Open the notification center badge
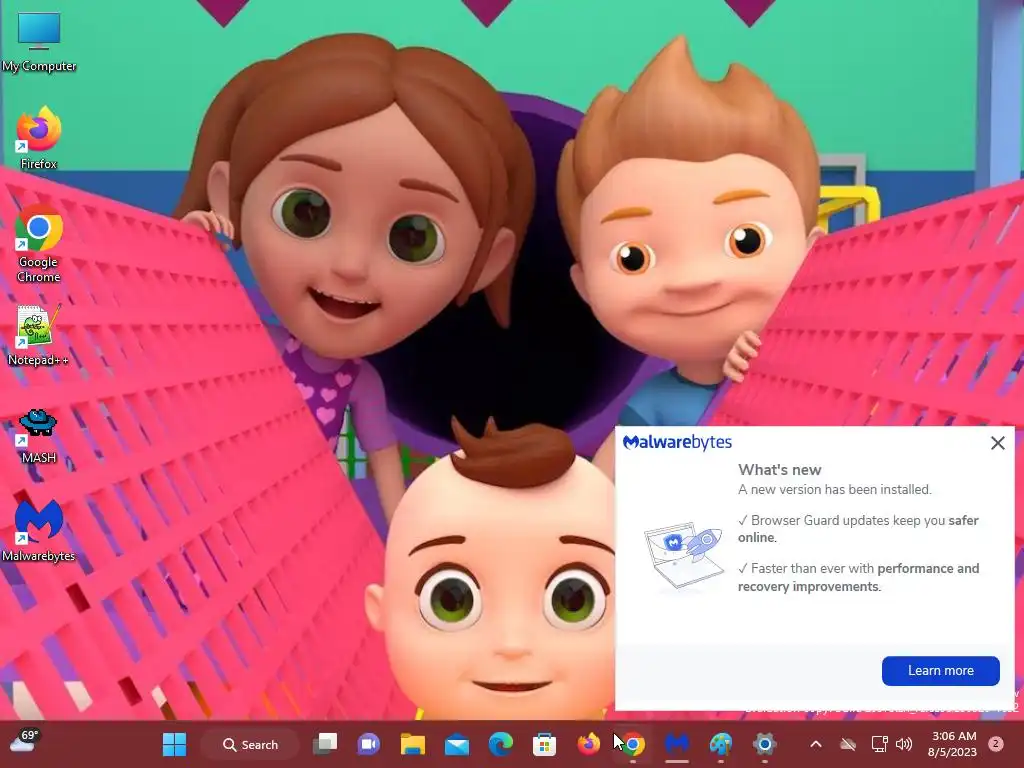1024x768 pixels. [996, 744]
